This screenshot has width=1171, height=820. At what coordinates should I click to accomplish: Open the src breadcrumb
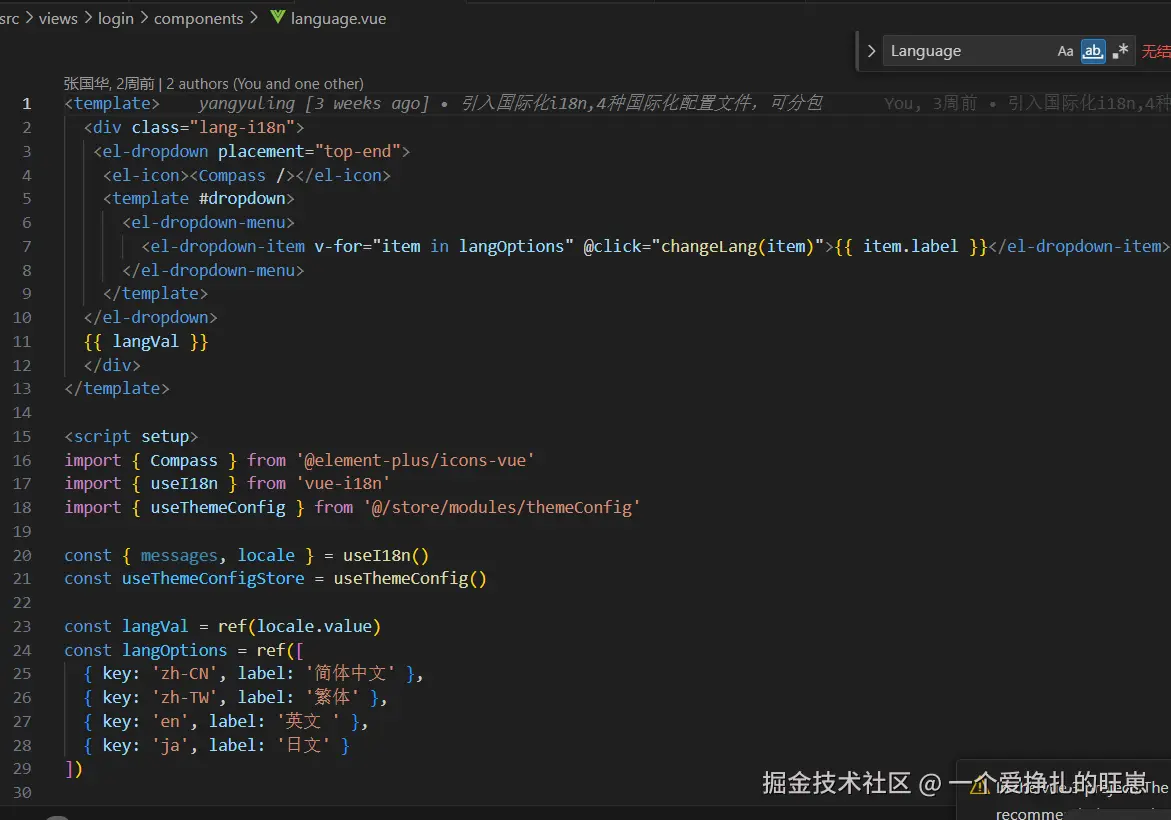(9, 19)
